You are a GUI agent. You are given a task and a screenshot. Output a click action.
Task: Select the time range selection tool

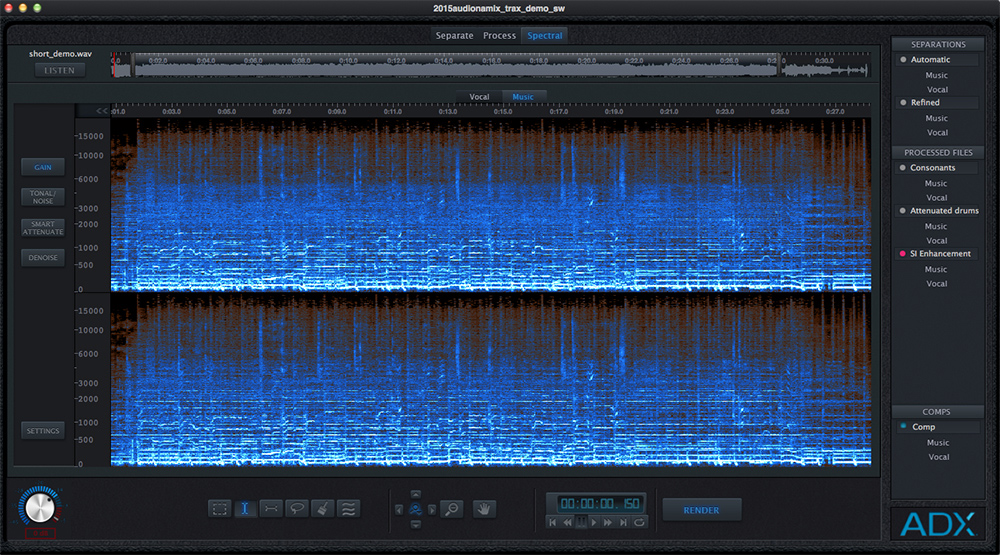(x=245, y=509)
